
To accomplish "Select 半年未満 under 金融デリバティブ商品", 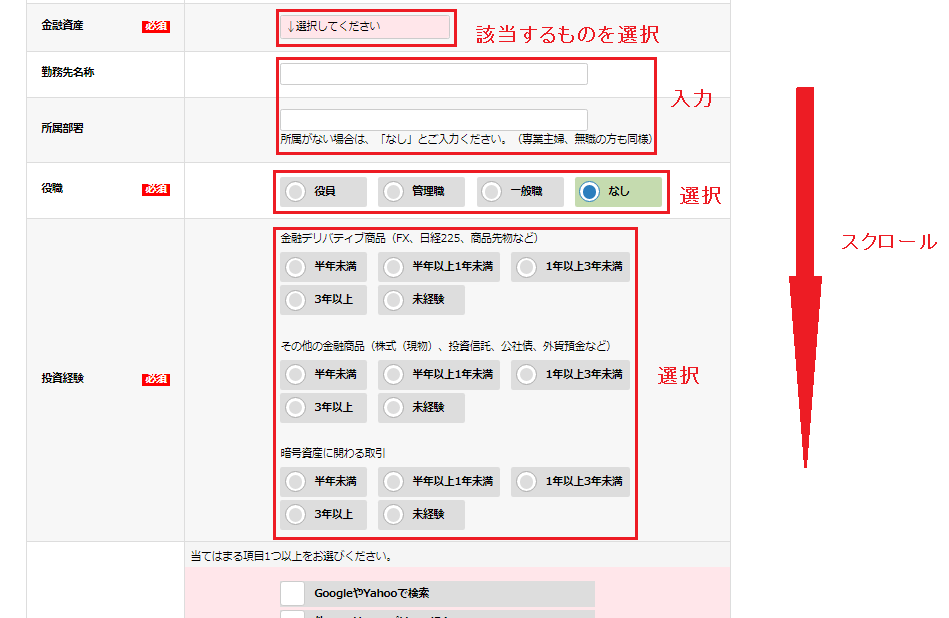I will (296, 267).
